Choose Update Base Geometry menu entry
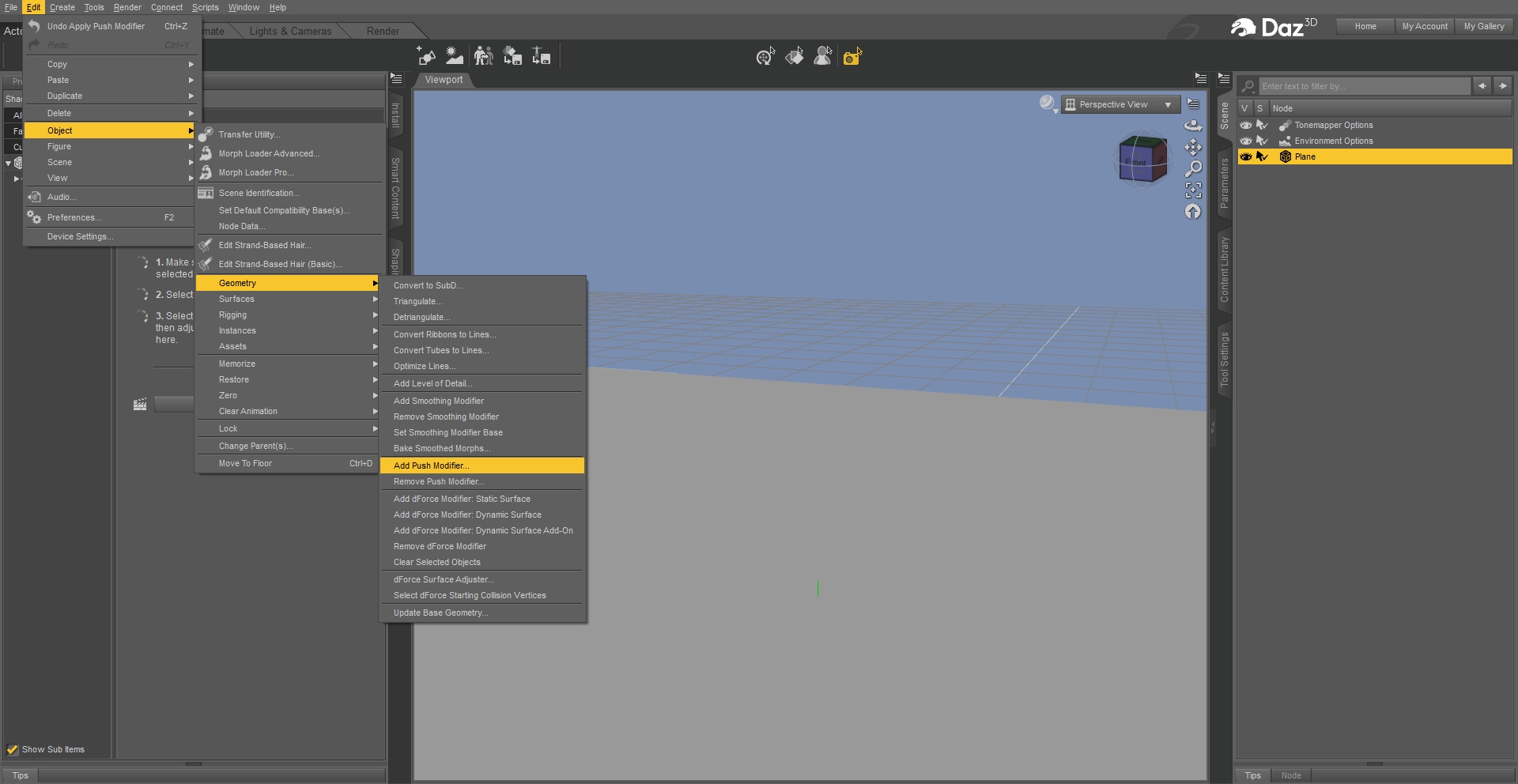The width and height of the screenshot is (1518, 784). (x=482, y=612)
